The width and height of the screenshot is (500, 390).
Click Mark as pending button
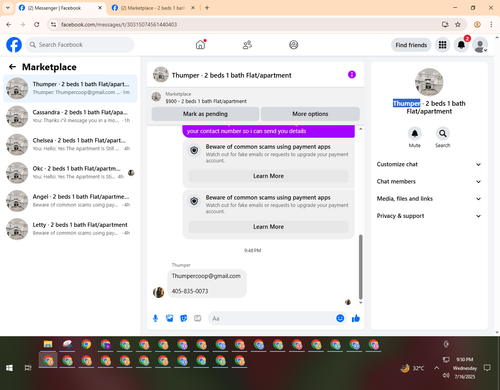[x=205, y=114]
